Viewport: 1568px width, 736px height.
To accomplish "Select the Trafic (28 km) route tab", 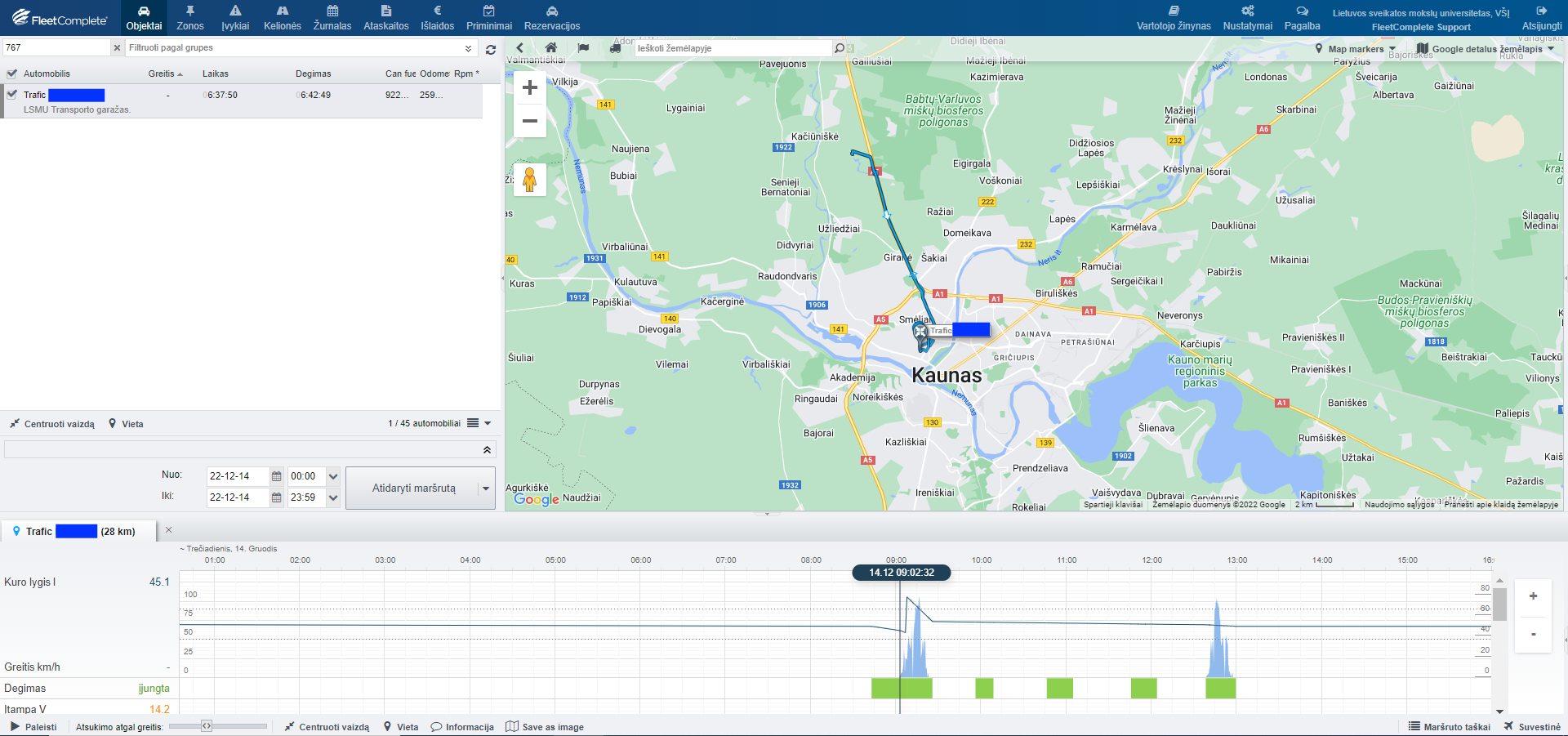I will coord(80,531).
